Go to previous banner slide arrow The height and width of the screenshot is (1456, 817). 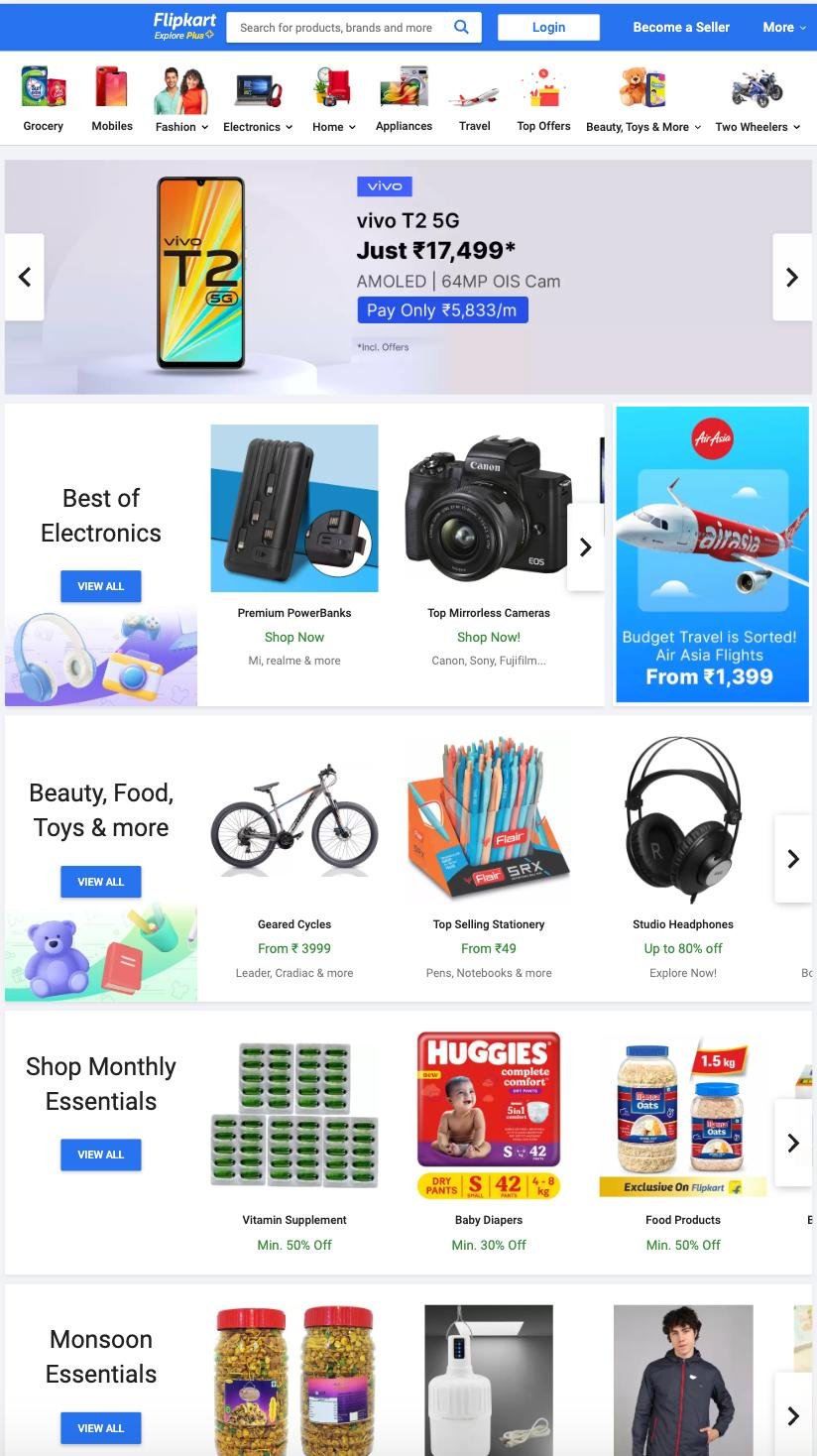tap(25, 277)
